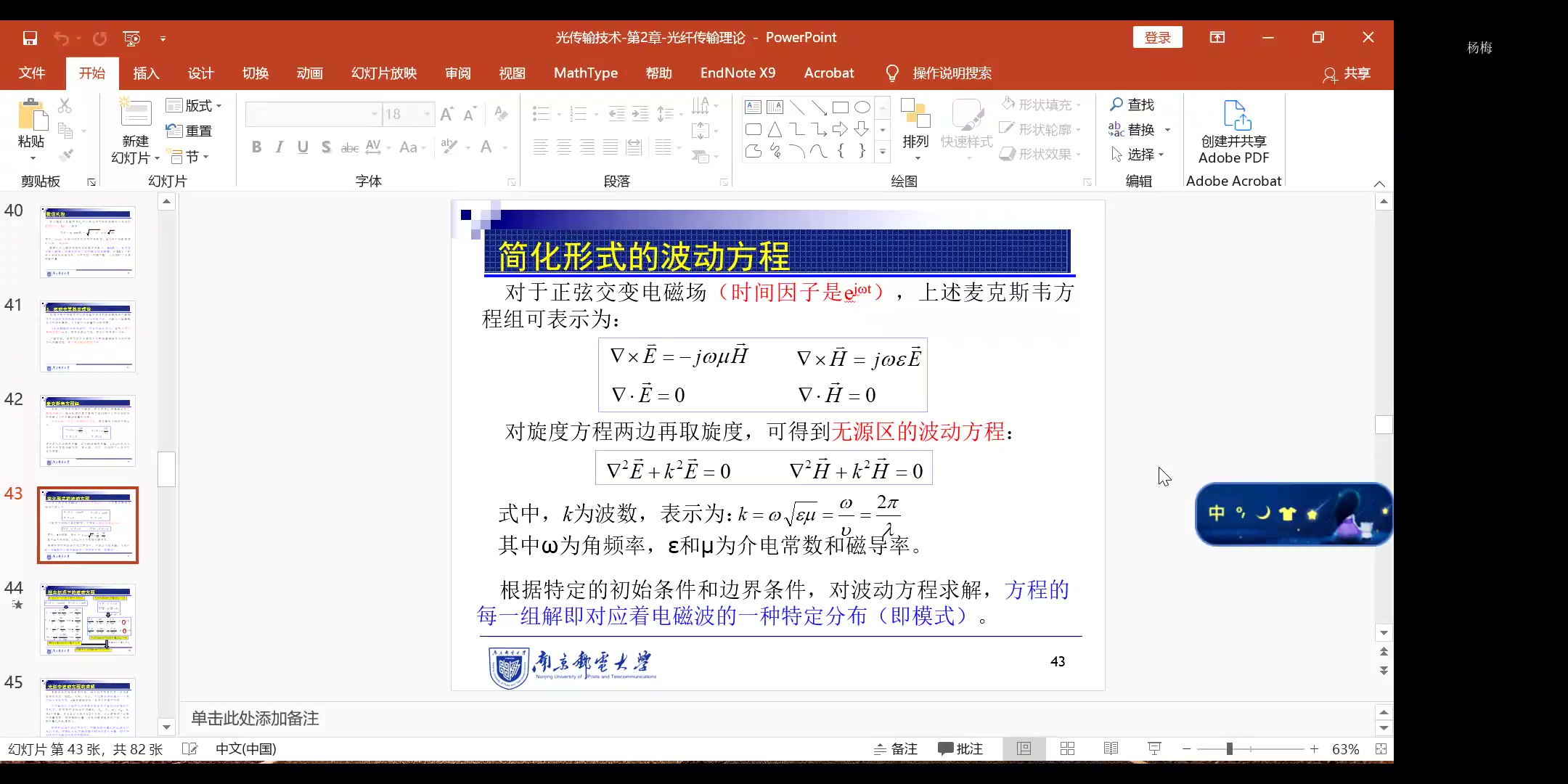Click the Arrange (排列) icon
Viewport: 1568px width, 784px height.
tap(915, 114)
